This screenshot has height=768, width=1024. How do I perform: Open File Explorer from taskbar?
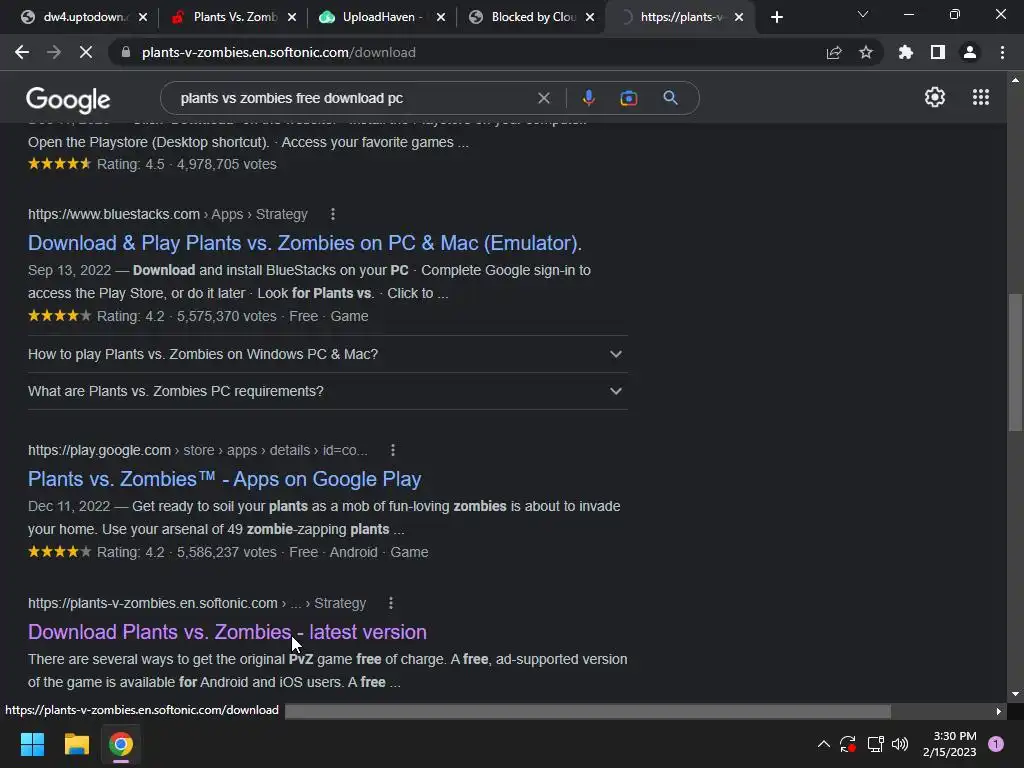76,744
